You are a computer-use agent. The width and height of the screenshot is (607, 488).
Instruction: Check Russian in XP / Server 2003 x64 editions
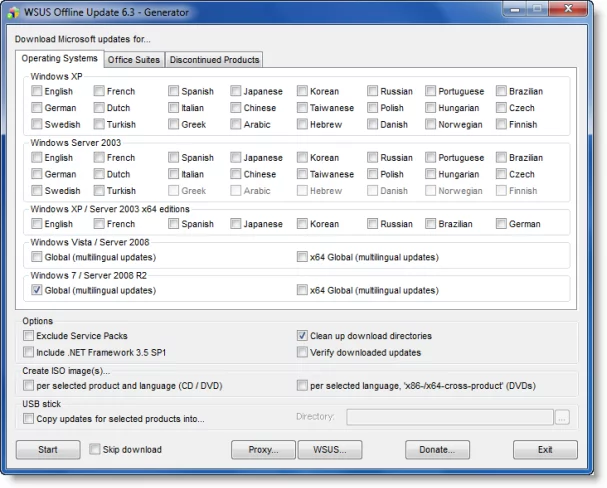[x=372, y=224]
